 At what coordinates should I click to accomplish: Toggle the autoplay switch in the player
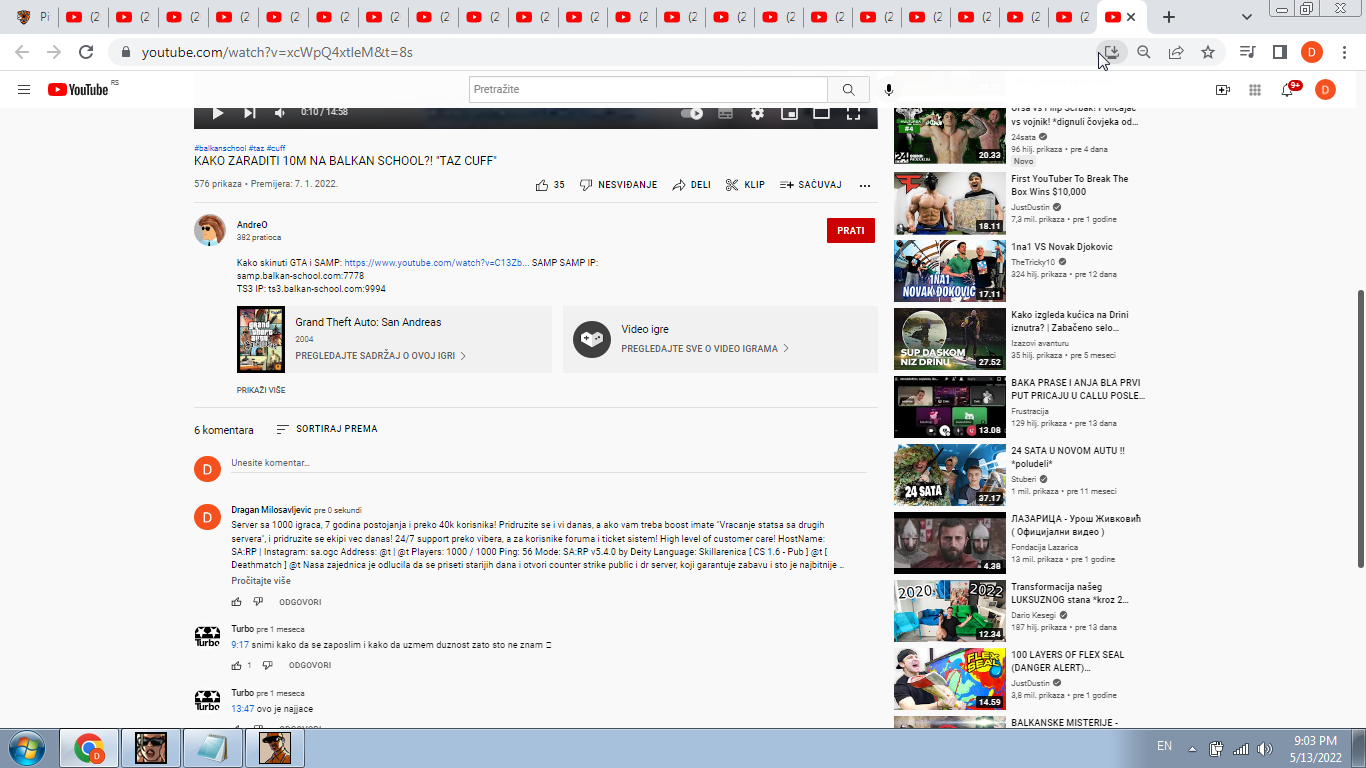point(692,113)
